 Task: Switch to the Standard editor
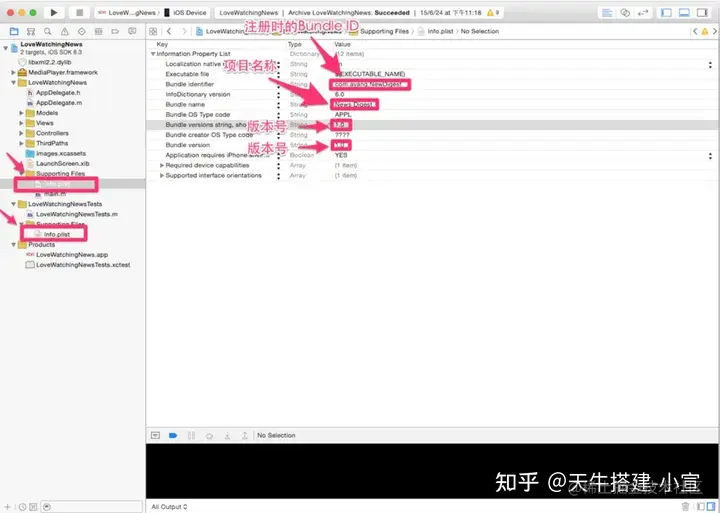point(607,12)
